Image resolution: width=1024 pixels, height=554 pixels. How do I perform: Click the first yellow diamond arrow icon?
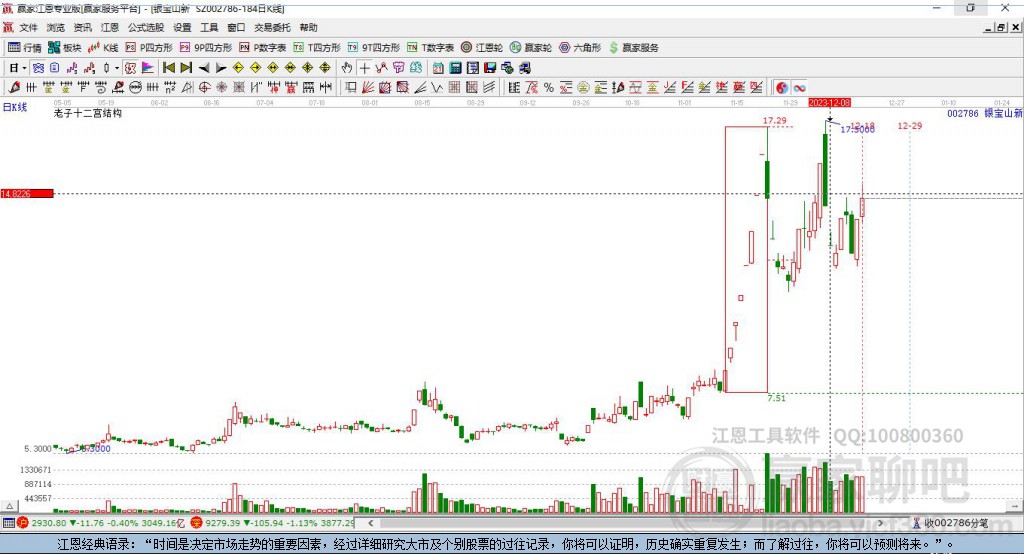pos(238,68)
